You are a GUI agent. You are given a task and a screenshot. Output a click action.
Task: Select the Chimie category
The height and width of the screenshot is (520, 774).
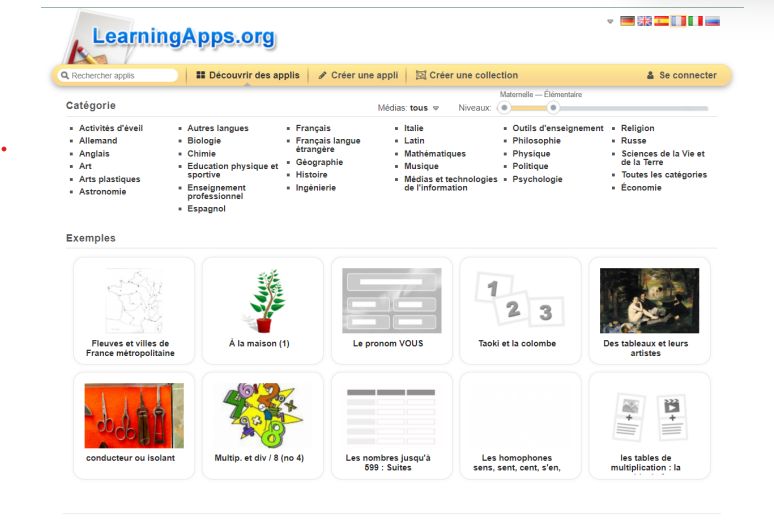click(x=201, y=154)
